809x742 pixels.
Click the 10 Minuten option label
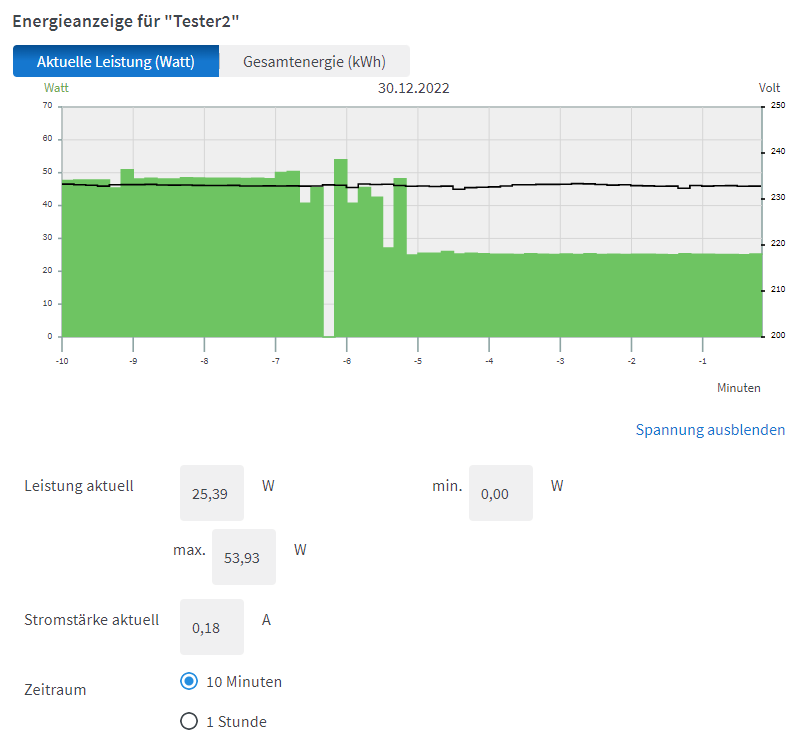(244, 682)
